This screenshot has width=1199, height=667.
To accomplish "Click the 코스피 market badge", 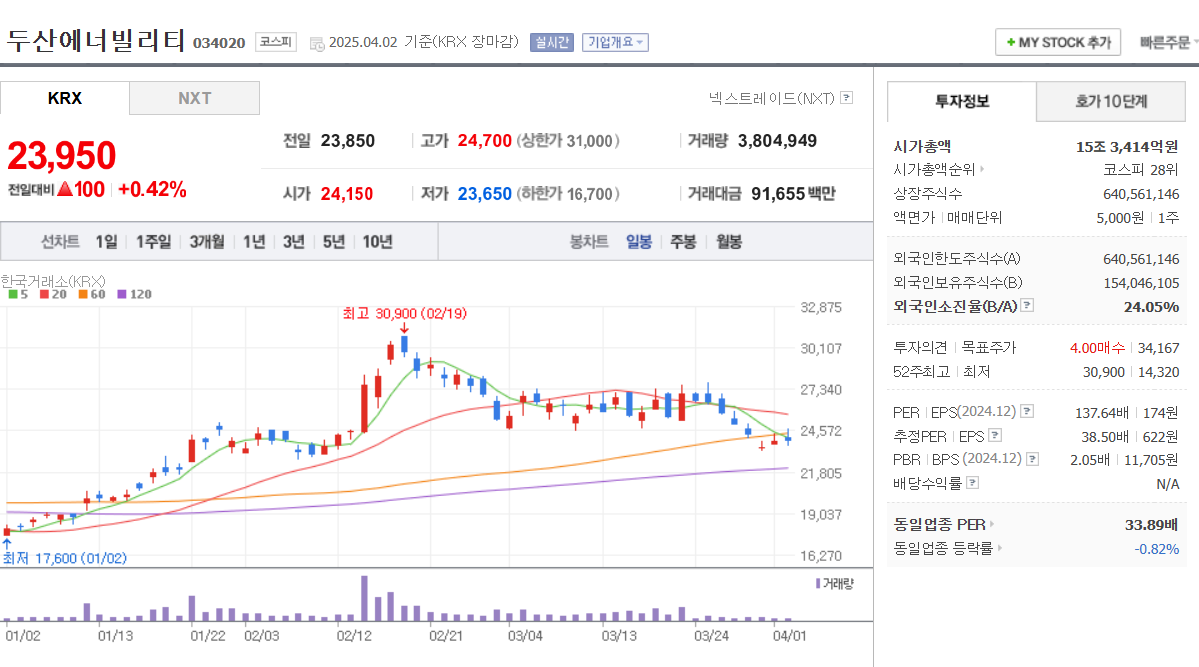I will click(275, 42).
